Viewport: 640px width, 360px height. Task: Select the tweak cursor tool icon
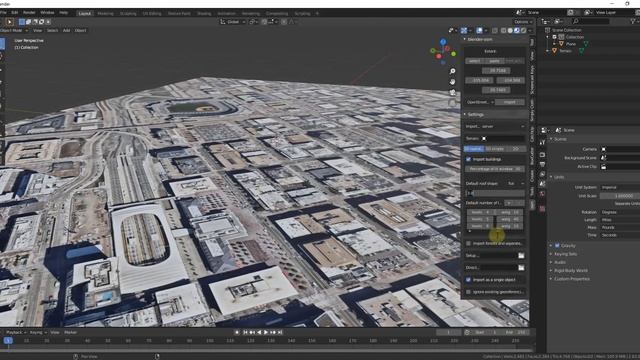click(x=10, y=22)
